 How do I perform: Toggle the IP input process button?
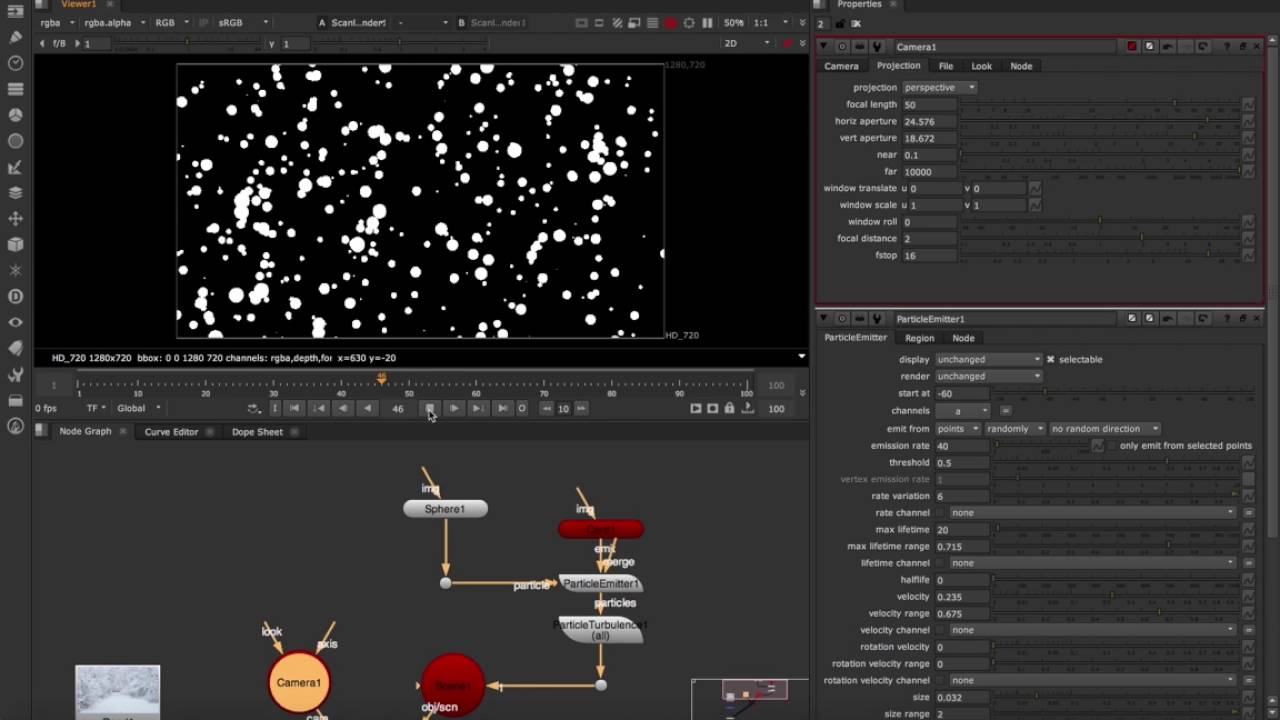(x=204, y=23)
